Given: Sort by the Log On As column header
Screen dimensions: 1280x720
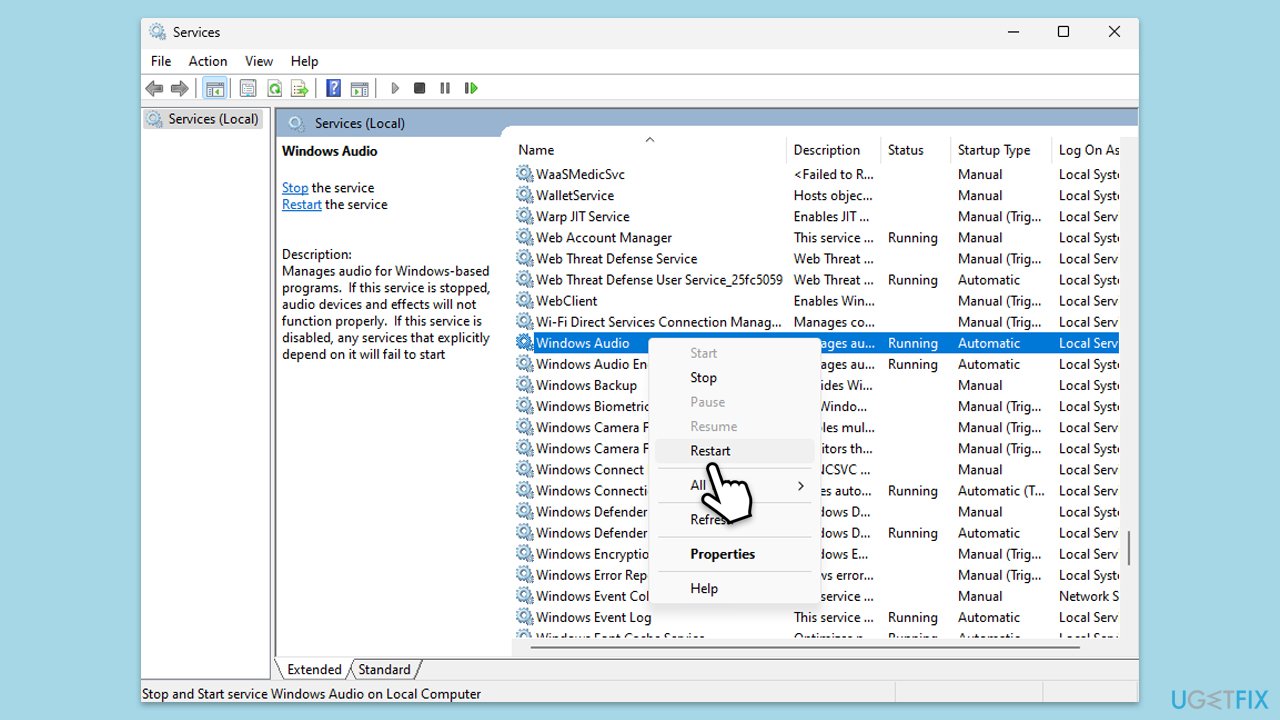Looking at the screenshot, I should [1087, 150].
